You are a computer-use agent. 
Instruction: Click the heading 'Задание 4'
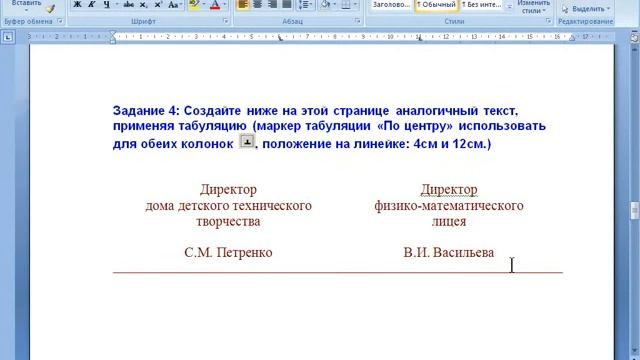click(145, 111)
